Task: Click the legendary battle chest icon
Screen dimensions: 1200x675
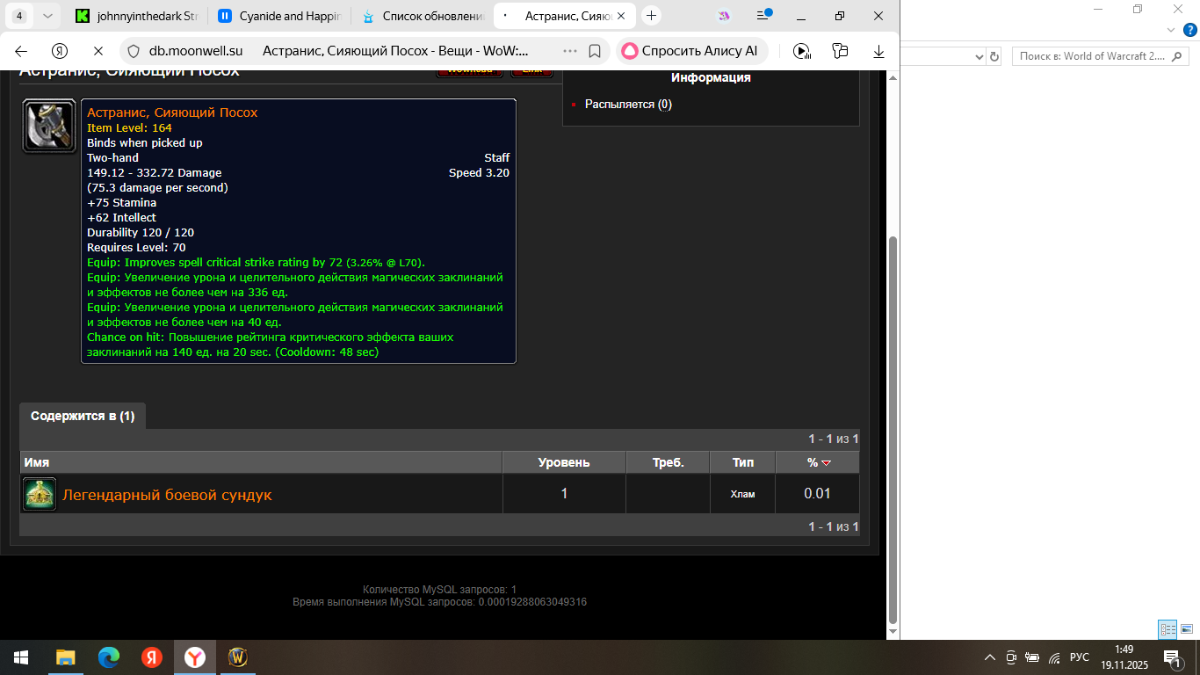Action: coord(39,494)
